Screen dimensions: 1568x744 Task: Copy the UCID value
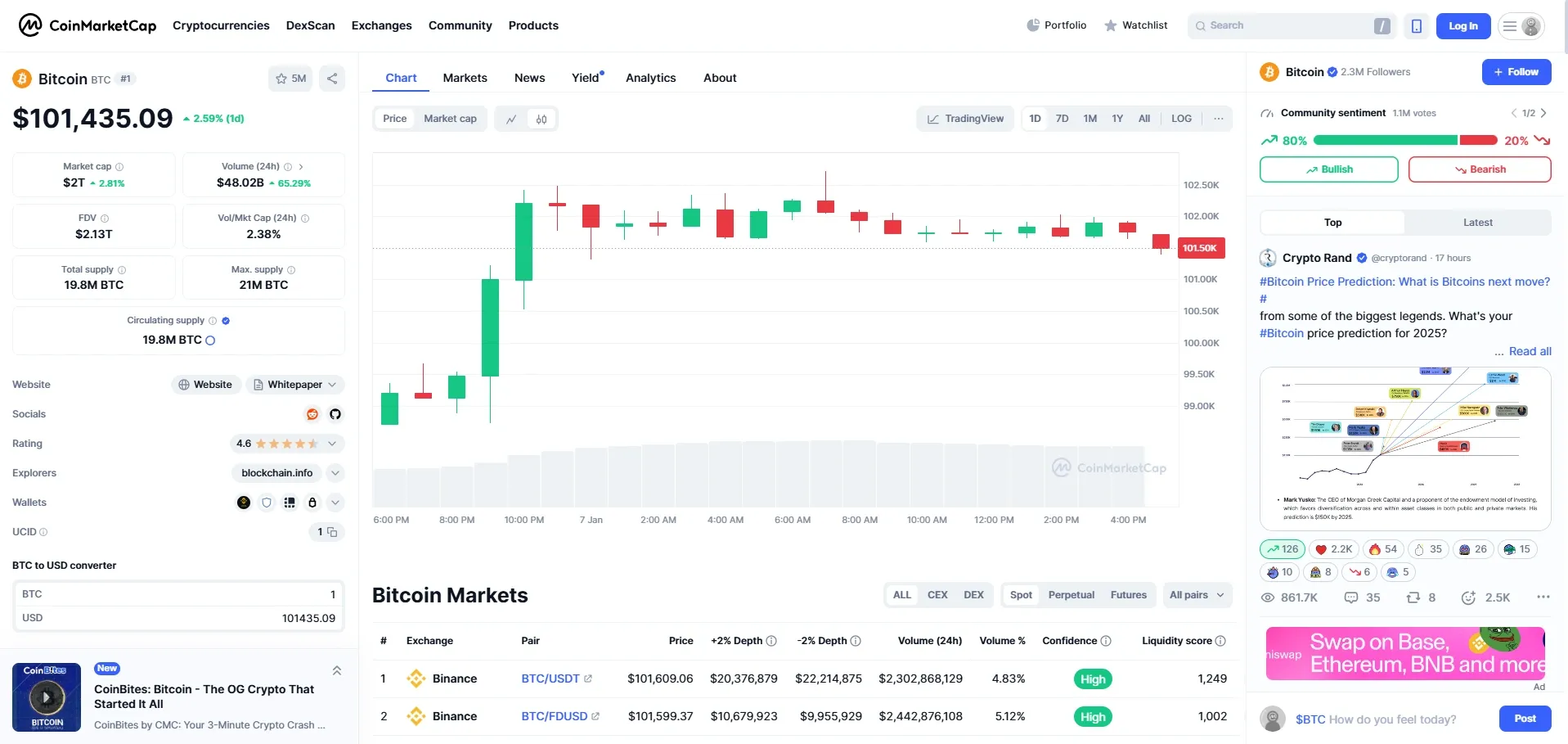332,532
